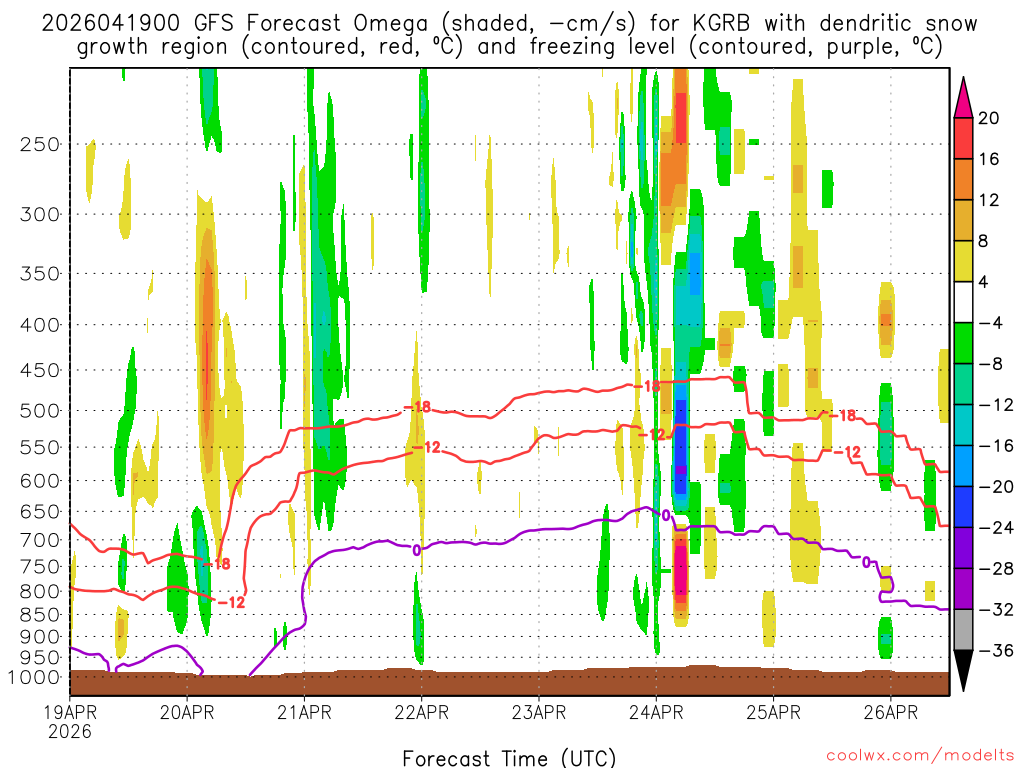This screenshot has height=768, width=1024.
Task: Click the yellow legend swatch between 4 and 8
Action: (963, 261)
